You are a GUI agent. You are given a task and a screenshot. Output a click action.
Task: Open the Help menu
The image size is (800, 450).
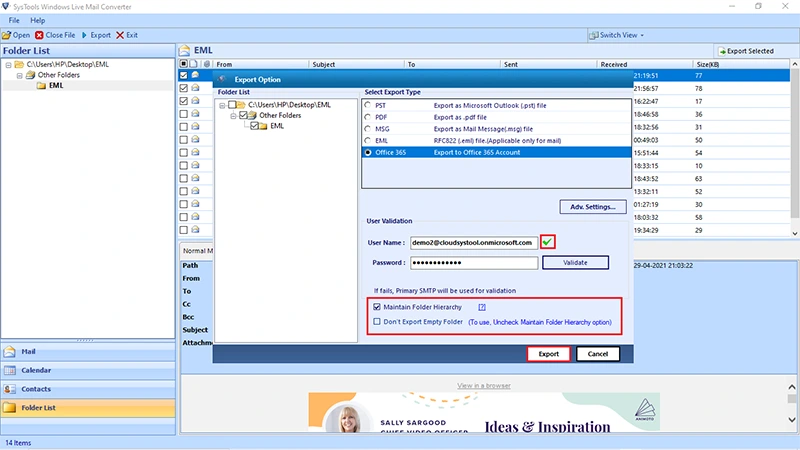click(x=37, y=20)
